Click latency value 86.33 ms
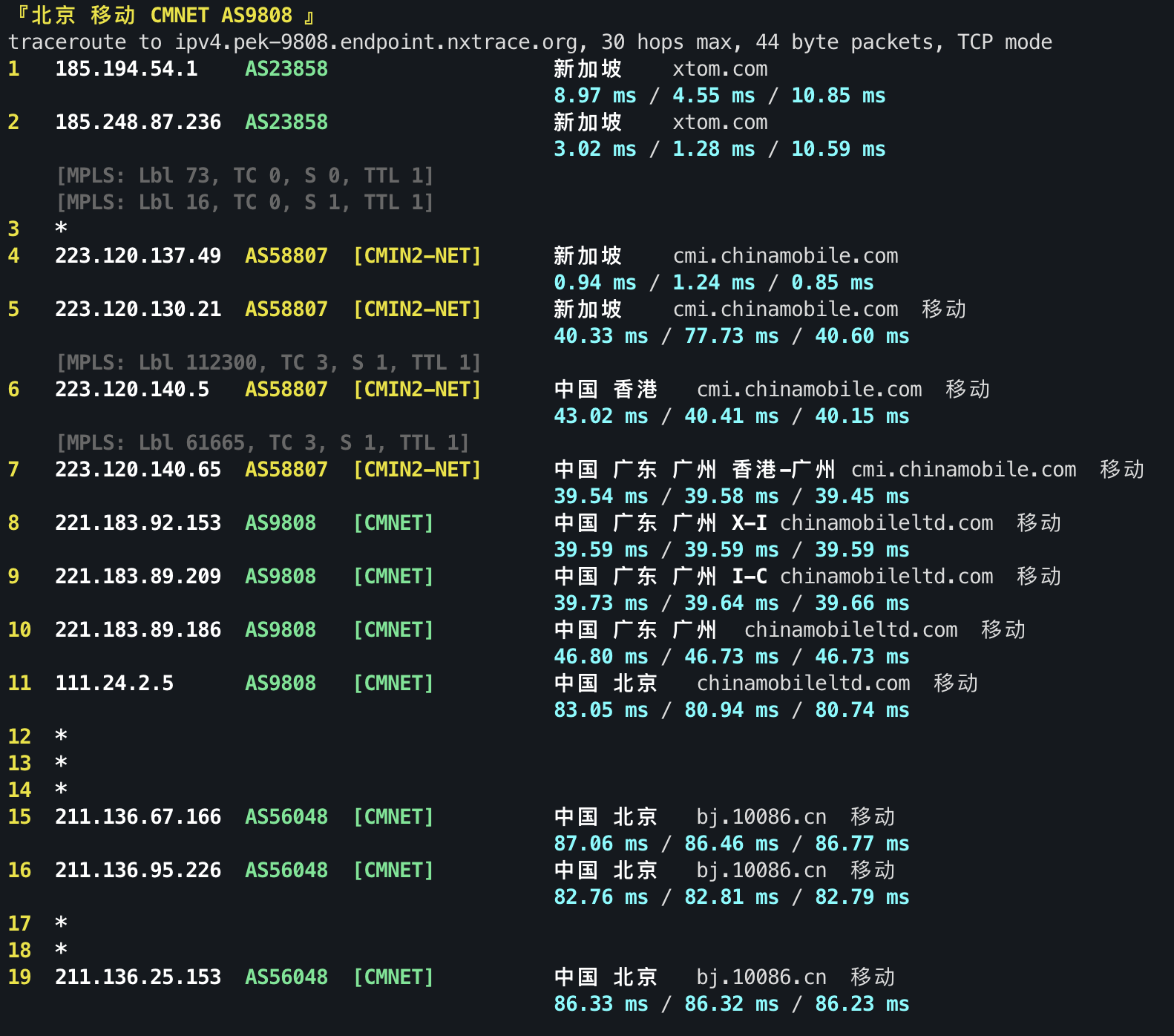1174x1036 pixels. (601, 1004)
